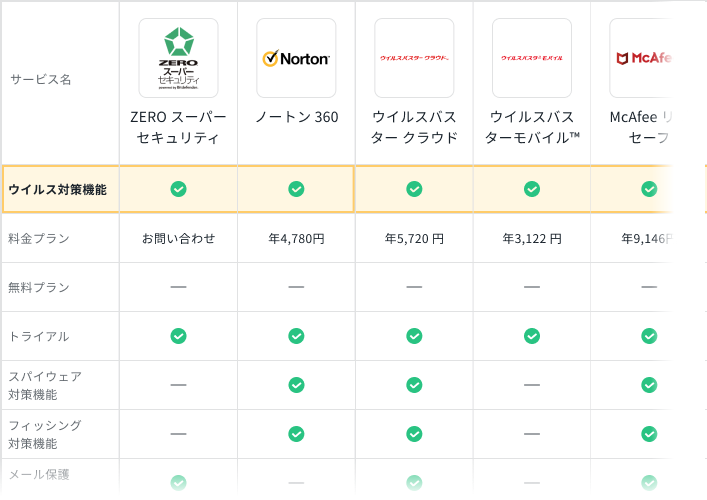Viewport: 707px width, 500px height.
Task: Click Norton's spyware protection checkmark
Action: [x=296, y=385]
